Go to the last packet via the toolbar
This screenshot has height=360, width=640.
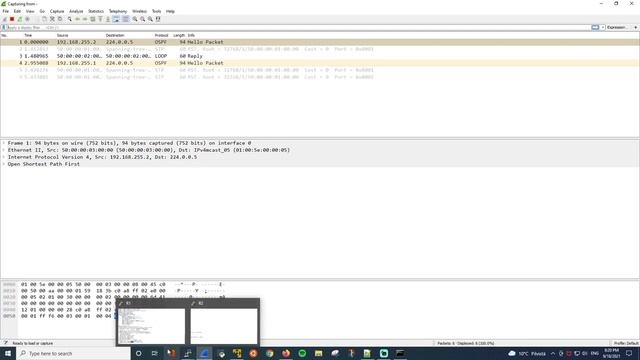coord(108,19)
